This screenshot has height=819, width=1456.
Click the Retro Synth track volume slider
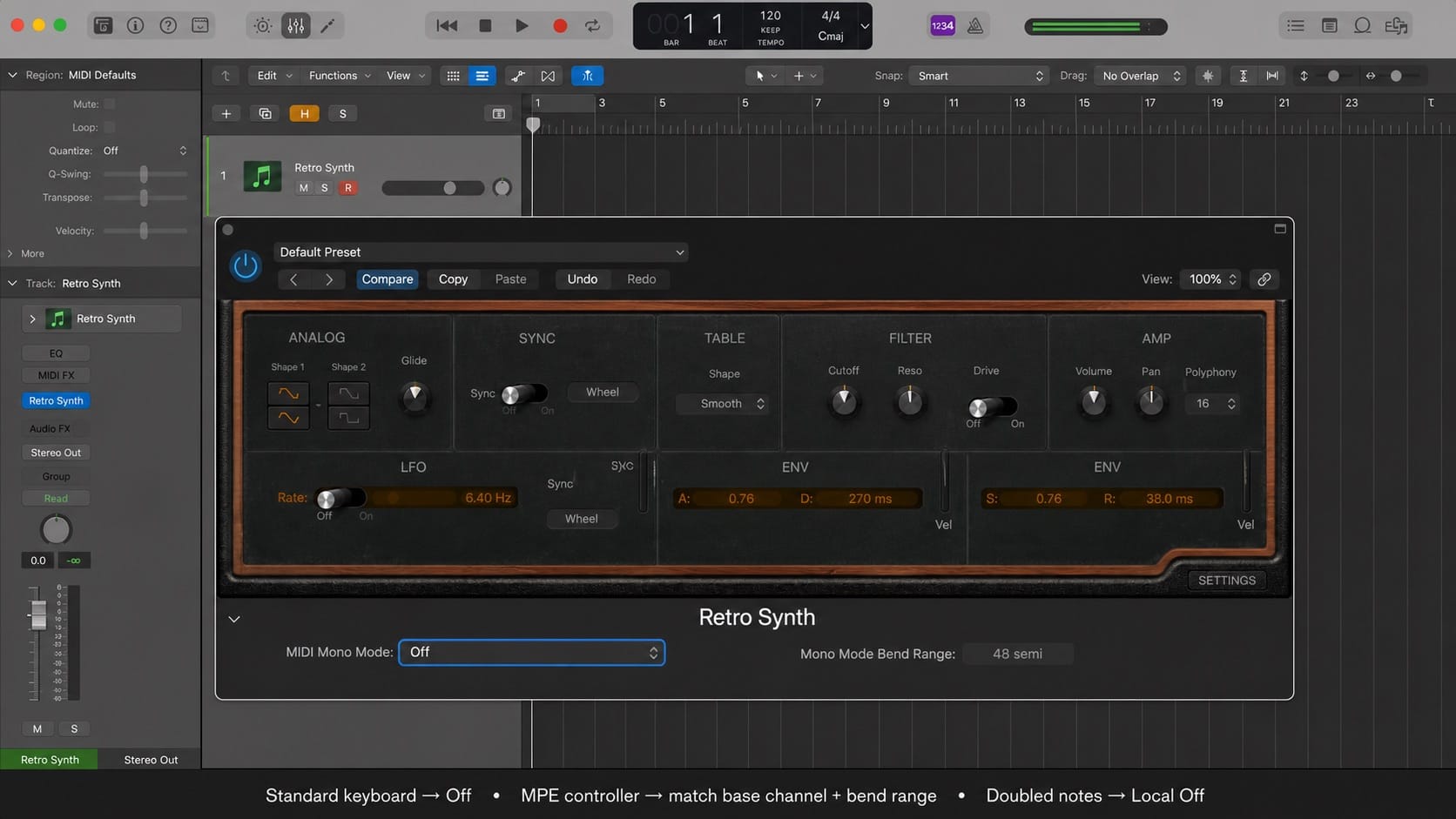[433, 188]
